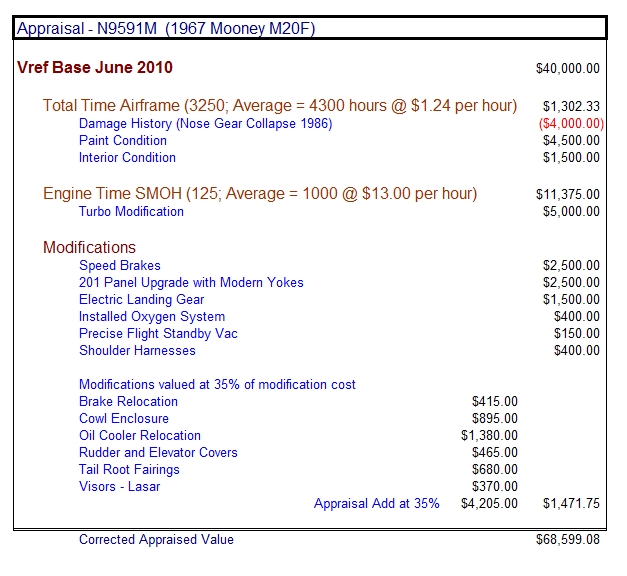
Task: Select the Total Time Airframe line
Action: point(279,106)
